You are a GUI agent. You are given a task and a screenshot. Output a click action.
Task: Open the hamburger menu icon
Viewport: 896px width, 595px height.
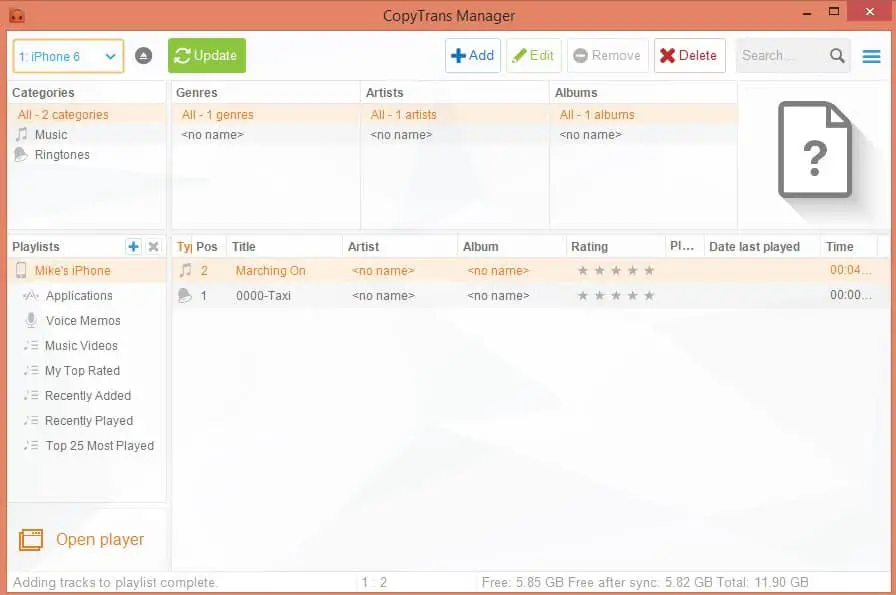pos(871,56)
